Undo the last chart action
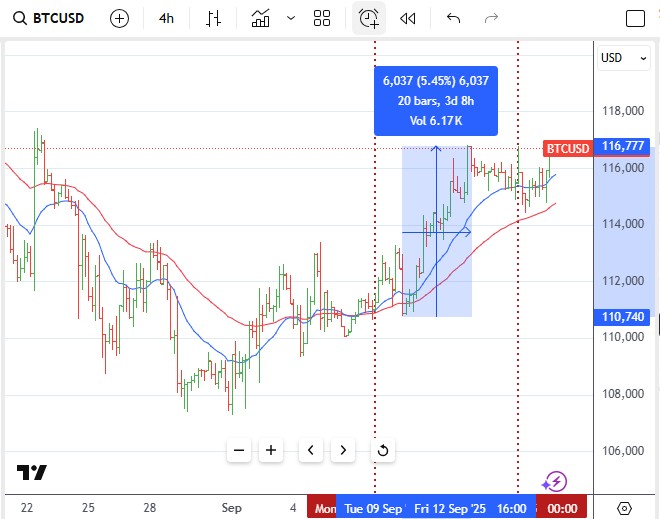The image size is (660, 519). [453, 18]
